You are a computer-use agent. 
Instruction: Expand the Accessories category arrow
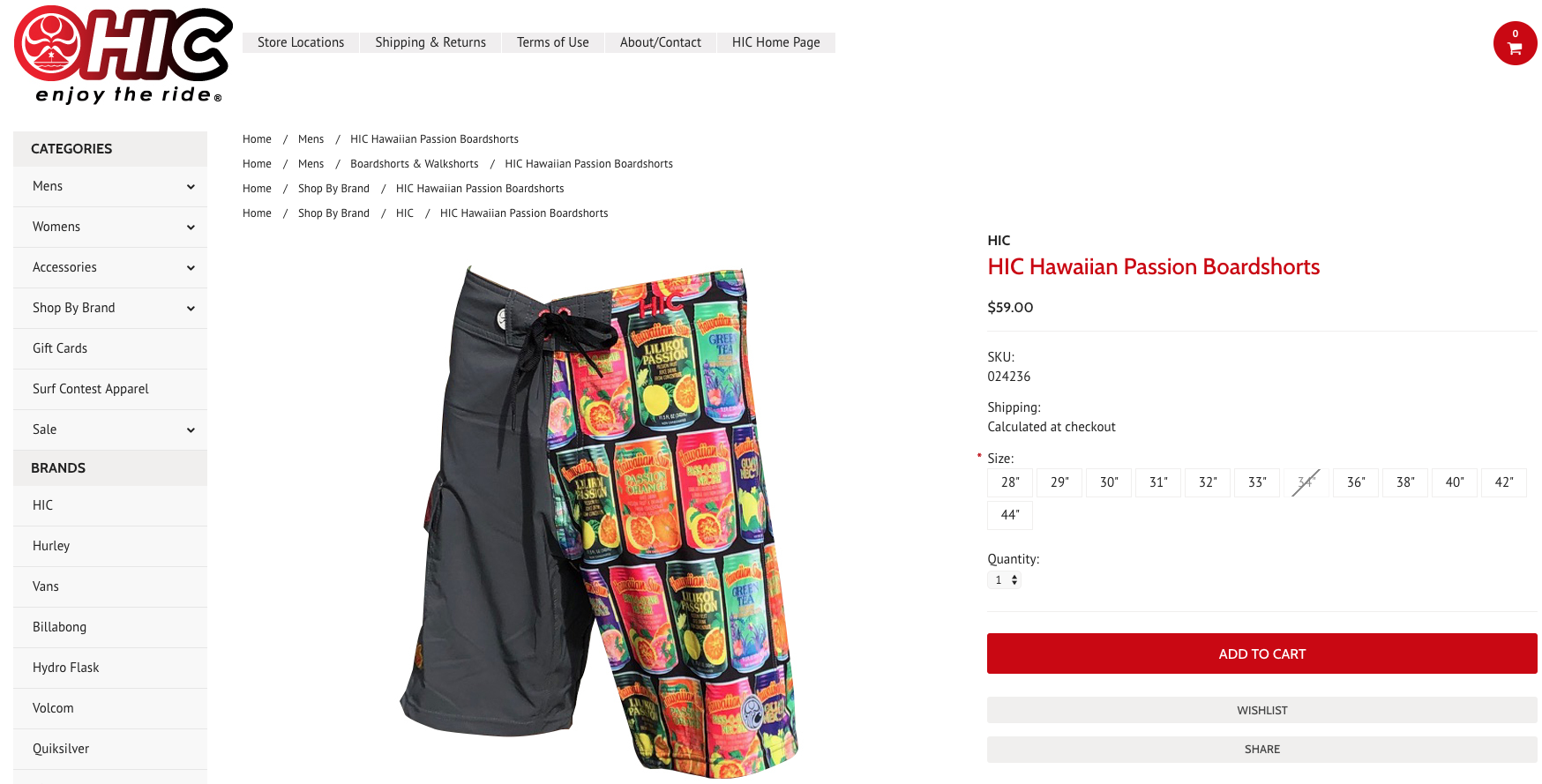coord(191,268)
